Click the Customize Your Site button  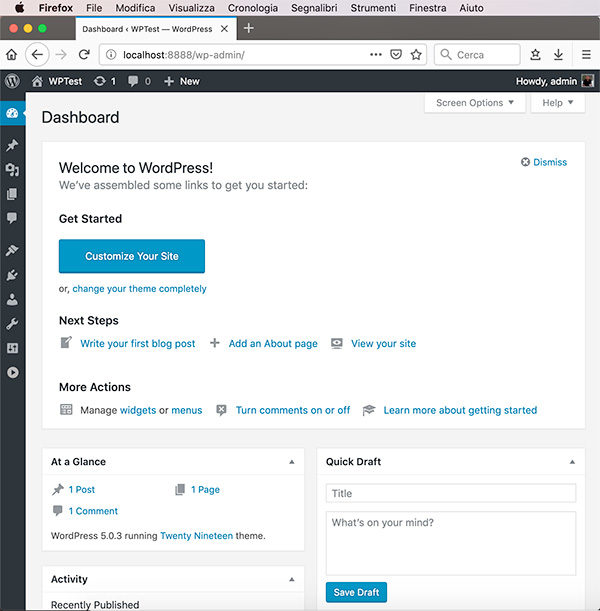click(x=132, y=256)
